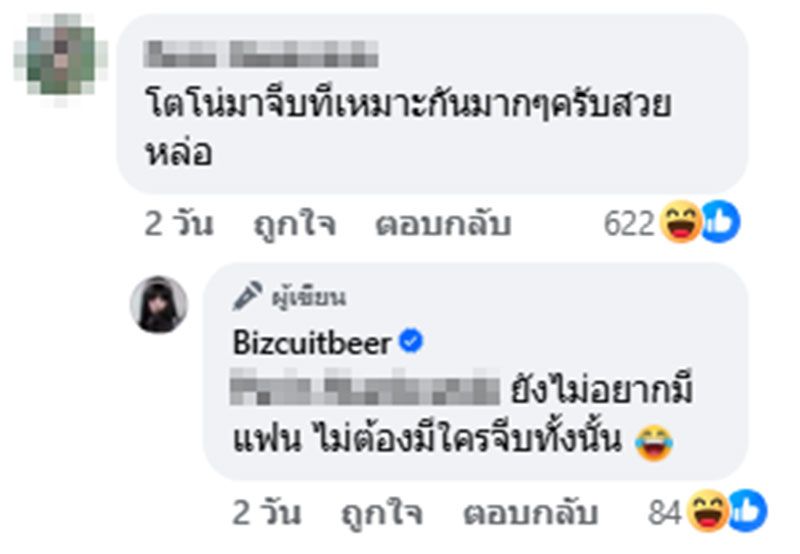Image resolution: width=800 pixels, height=554 pixels.
Task: Click ถูกใจ under Bizcuitbeer's reply
Action: pos(382,512)
